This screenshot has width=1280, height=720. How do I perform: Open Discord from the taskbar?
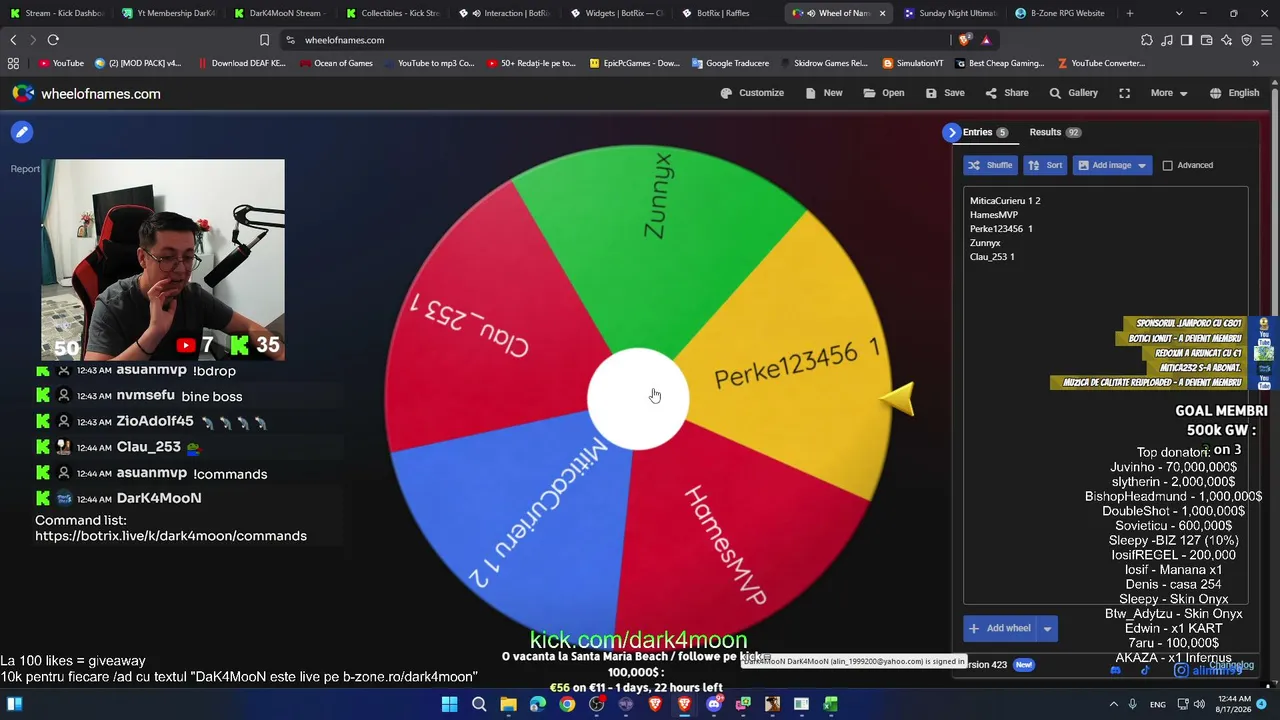(x=714, y=704)
